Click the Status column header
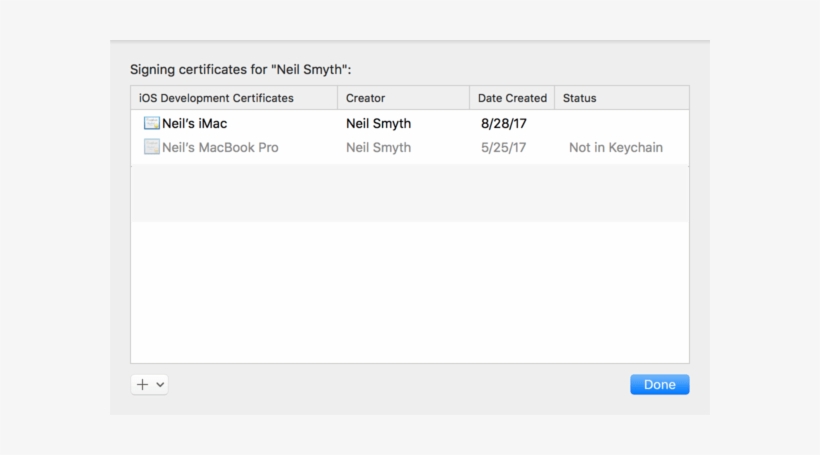 [x=580, y=98]
